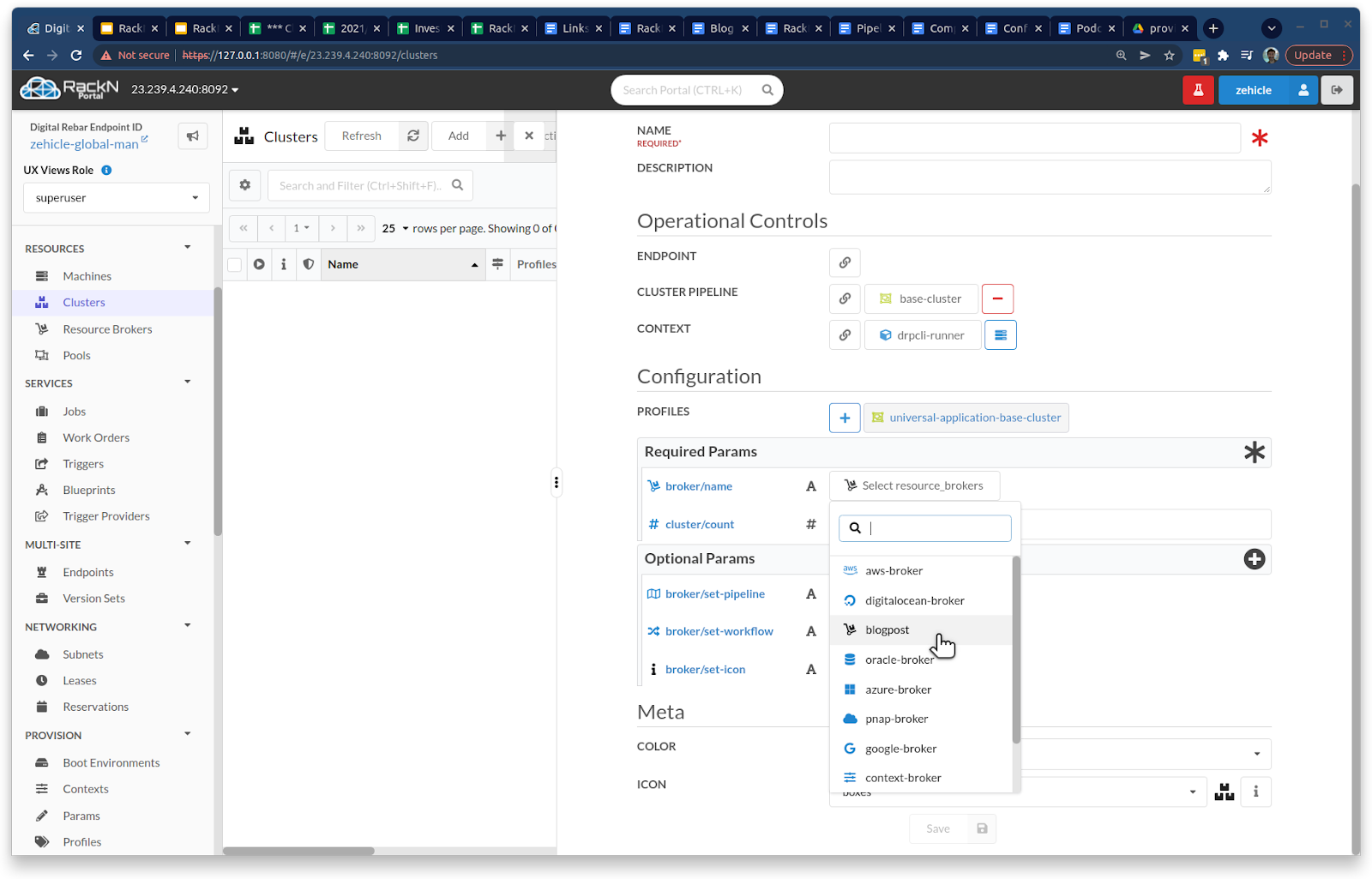Focus the Search Portal box
This screenshot has width=1372, height=879.
[696, 90]
